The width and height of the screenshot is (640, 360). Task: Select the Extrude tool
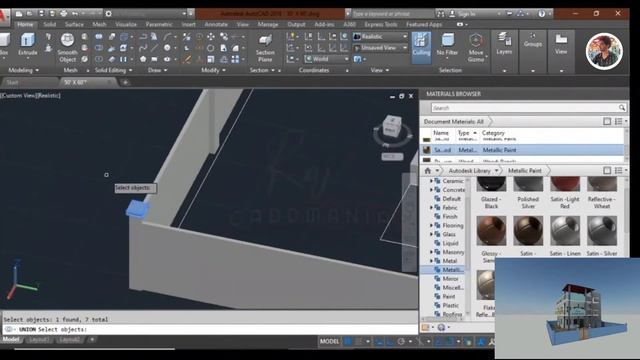tap(27, 44)
